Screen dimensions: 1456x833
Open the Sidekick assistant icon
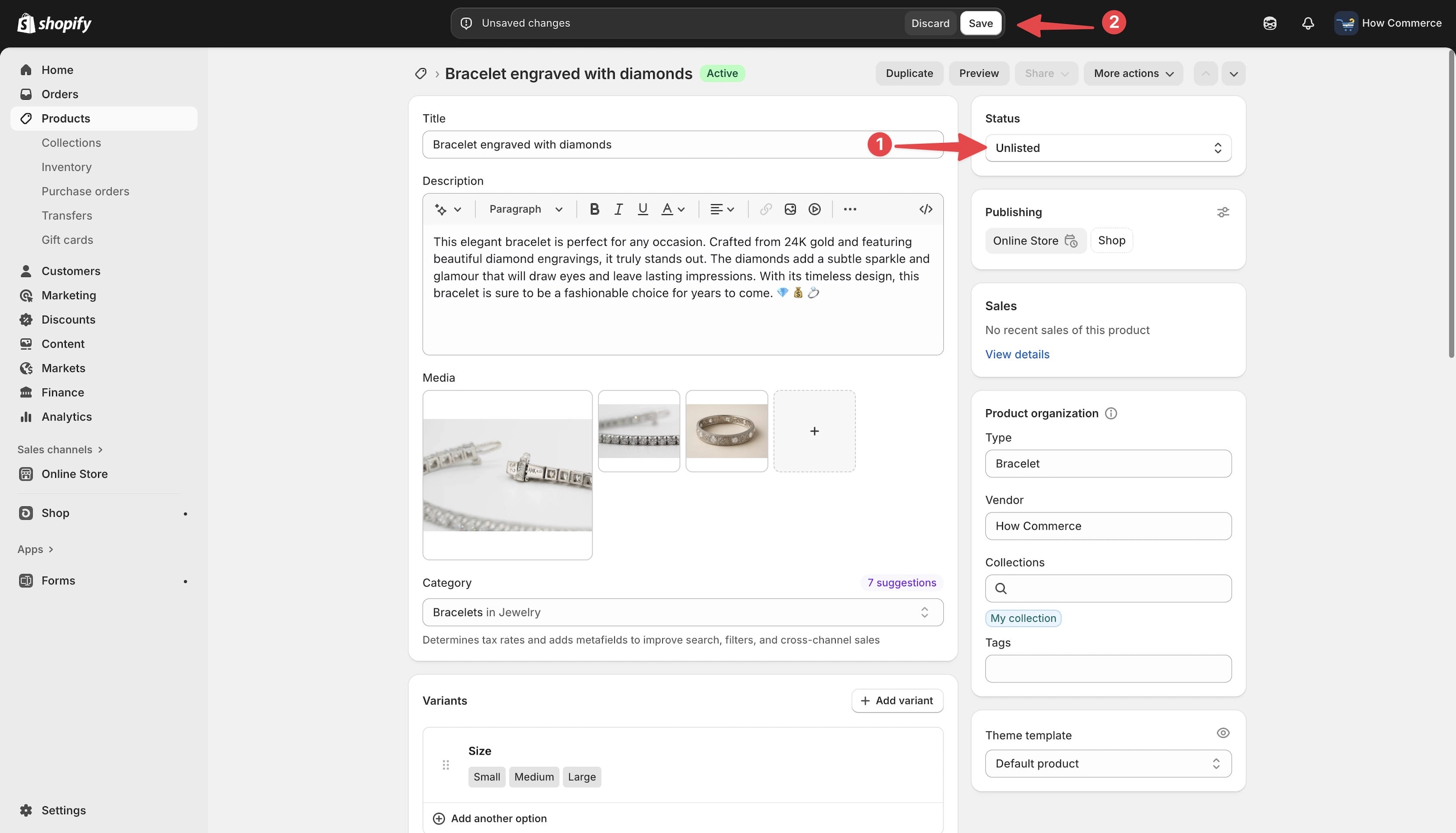coord(1269,23)
